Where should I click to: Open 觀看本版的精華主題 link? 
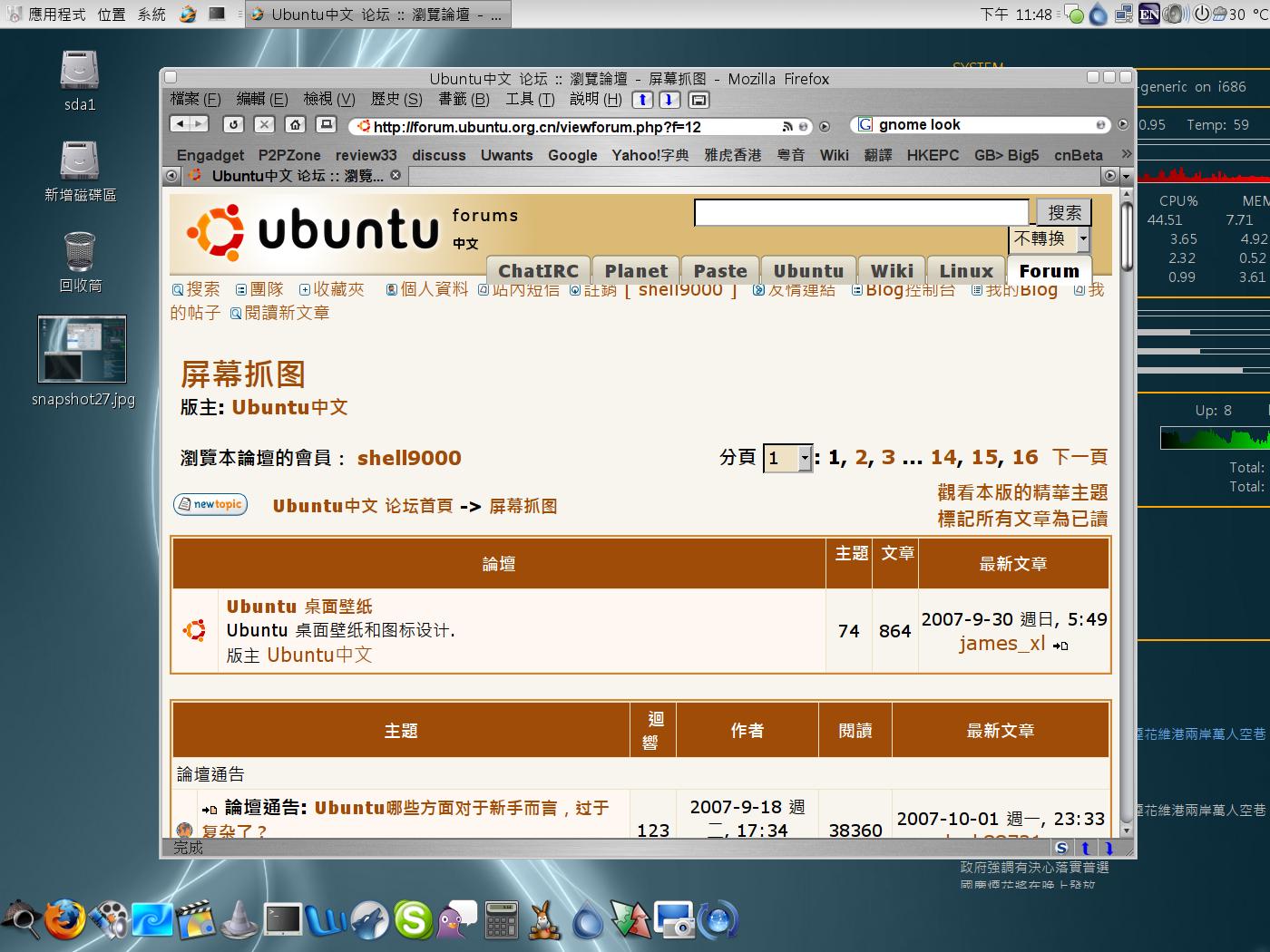pos(1022,492)
